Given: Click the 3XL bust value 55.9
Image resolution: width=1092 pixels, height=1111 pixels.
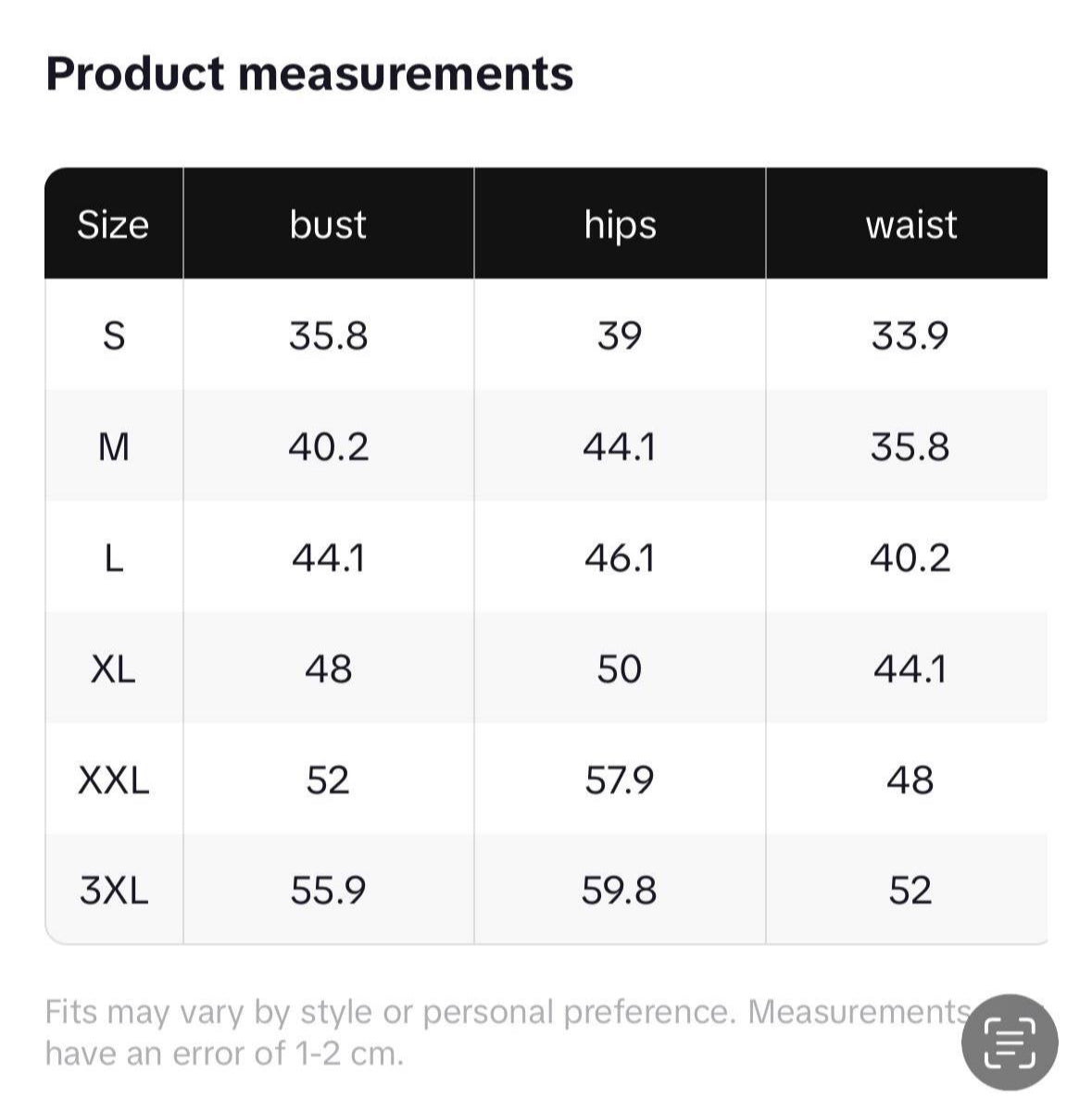Looking at the screenshot, I should pos(328,891).
